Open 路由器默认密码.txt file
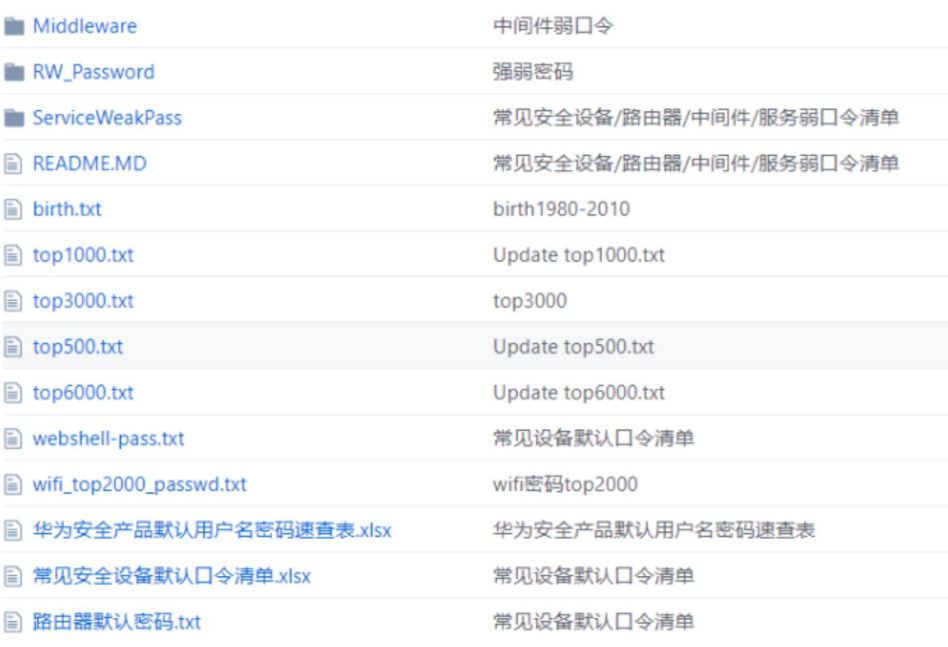This screenshot has width=948, height=647. 117,622
